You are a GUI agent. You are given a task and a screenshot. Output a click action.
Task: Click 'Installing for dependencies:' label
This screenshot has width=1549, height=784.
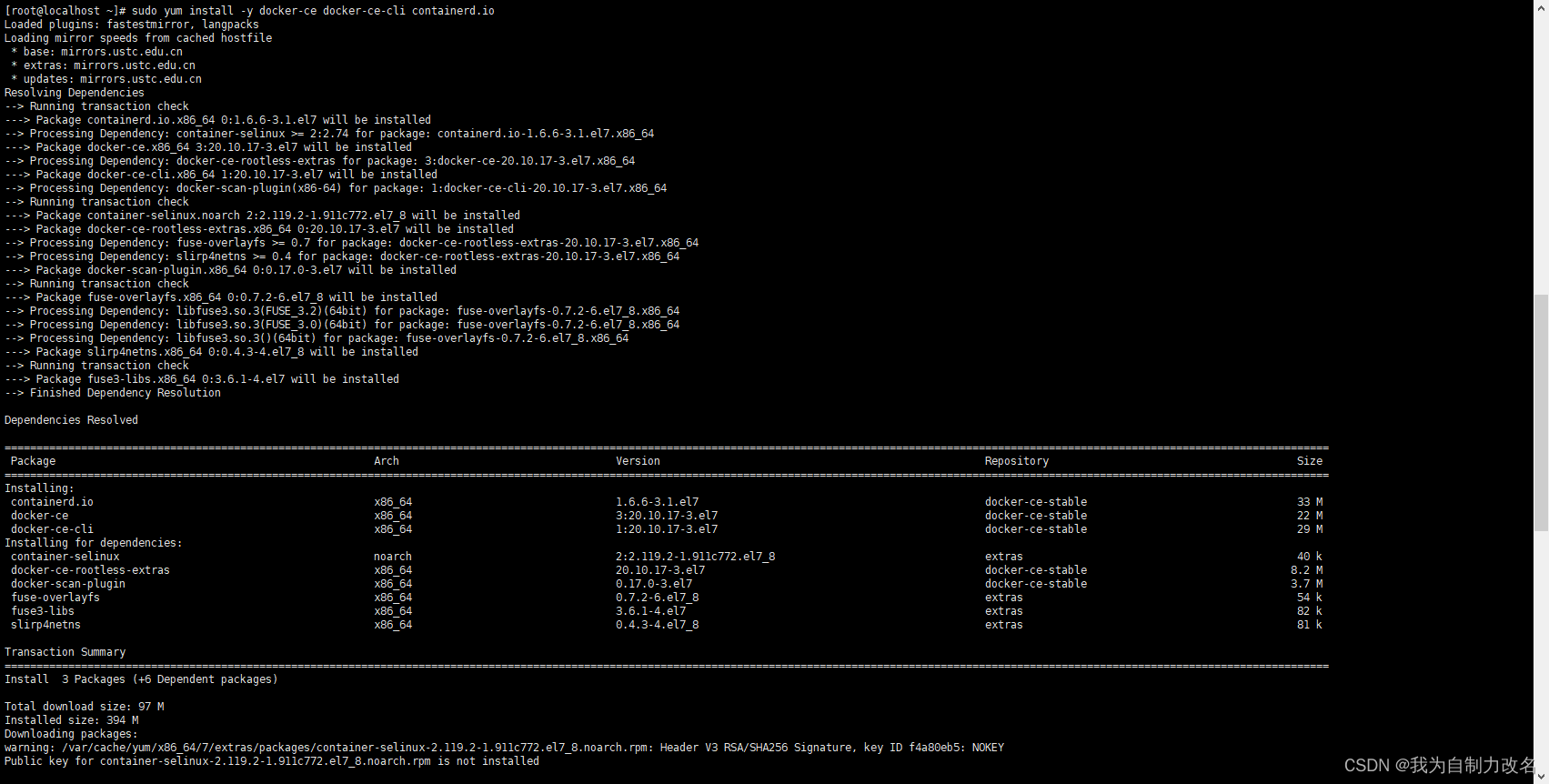pos(94,543)
